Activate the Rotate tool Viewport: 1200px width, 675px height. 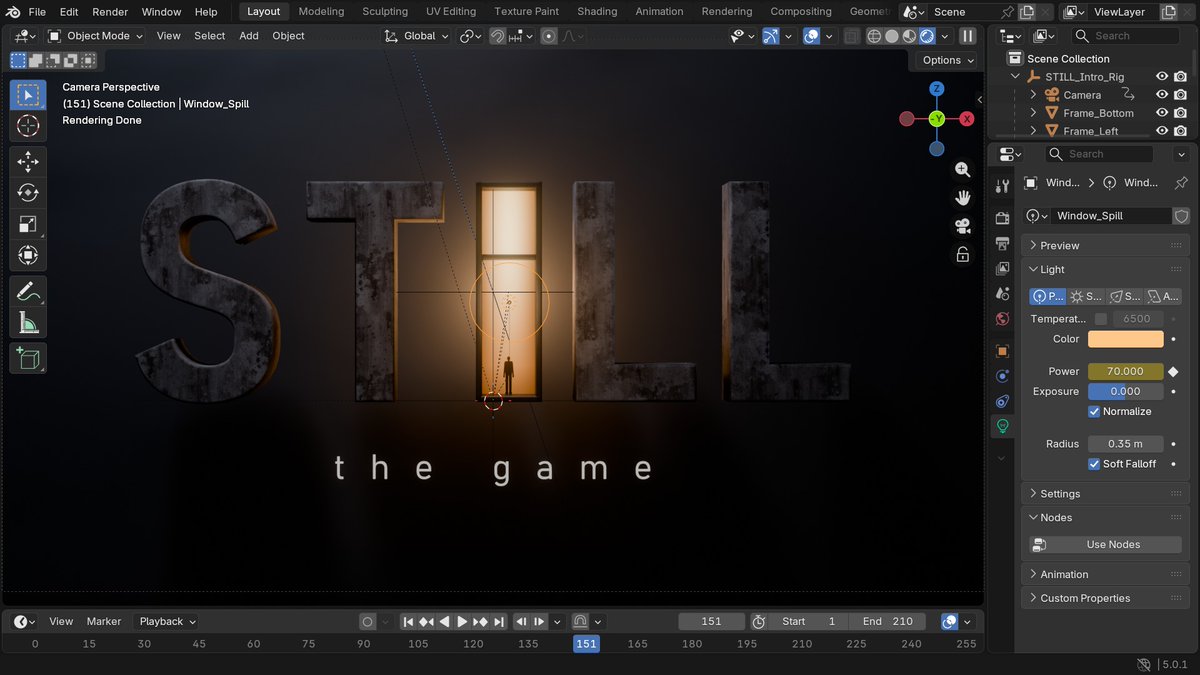point(28,193)
